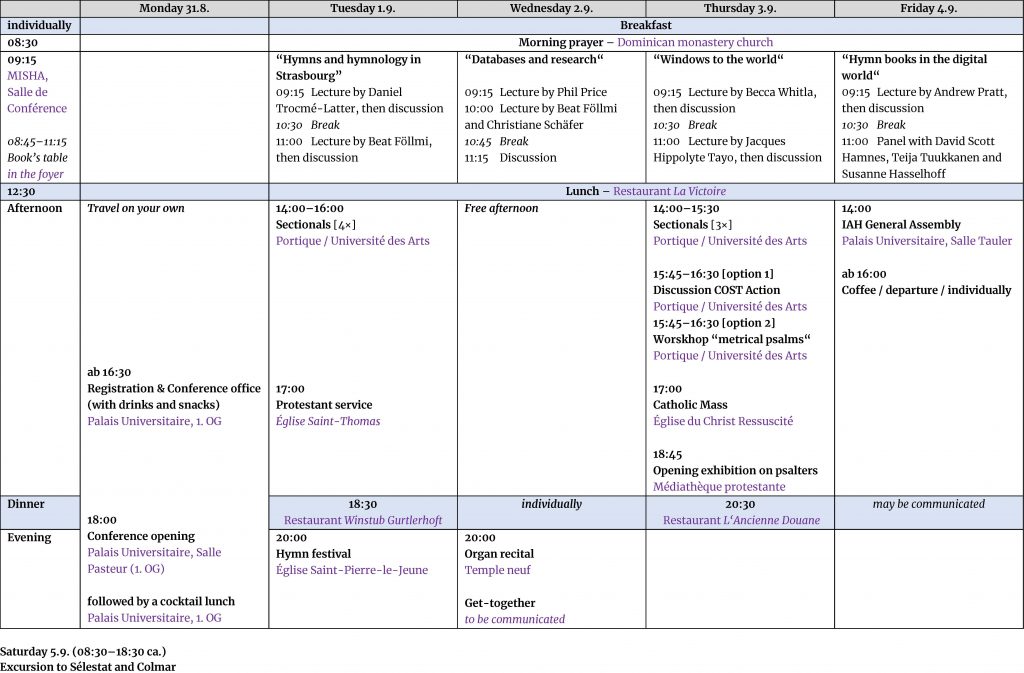Select the Thursday 3.9. column header
This screenshot has height=673, width=1024.
(x=739, y=8)
